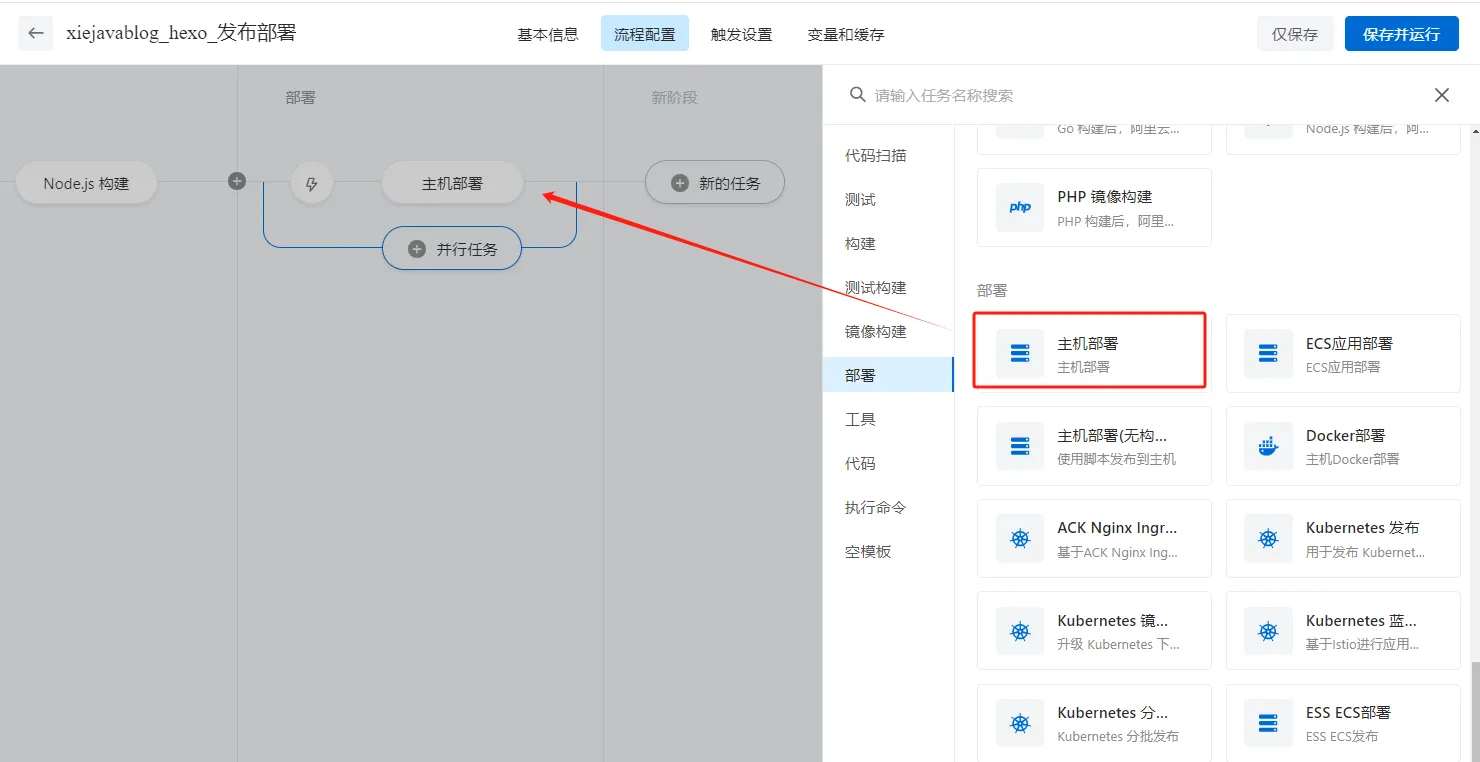Image resolution: width=1480 pixels, height=762 pixels.
Task: Select the Docker部署 whale icon
Action: point(1268,446)
